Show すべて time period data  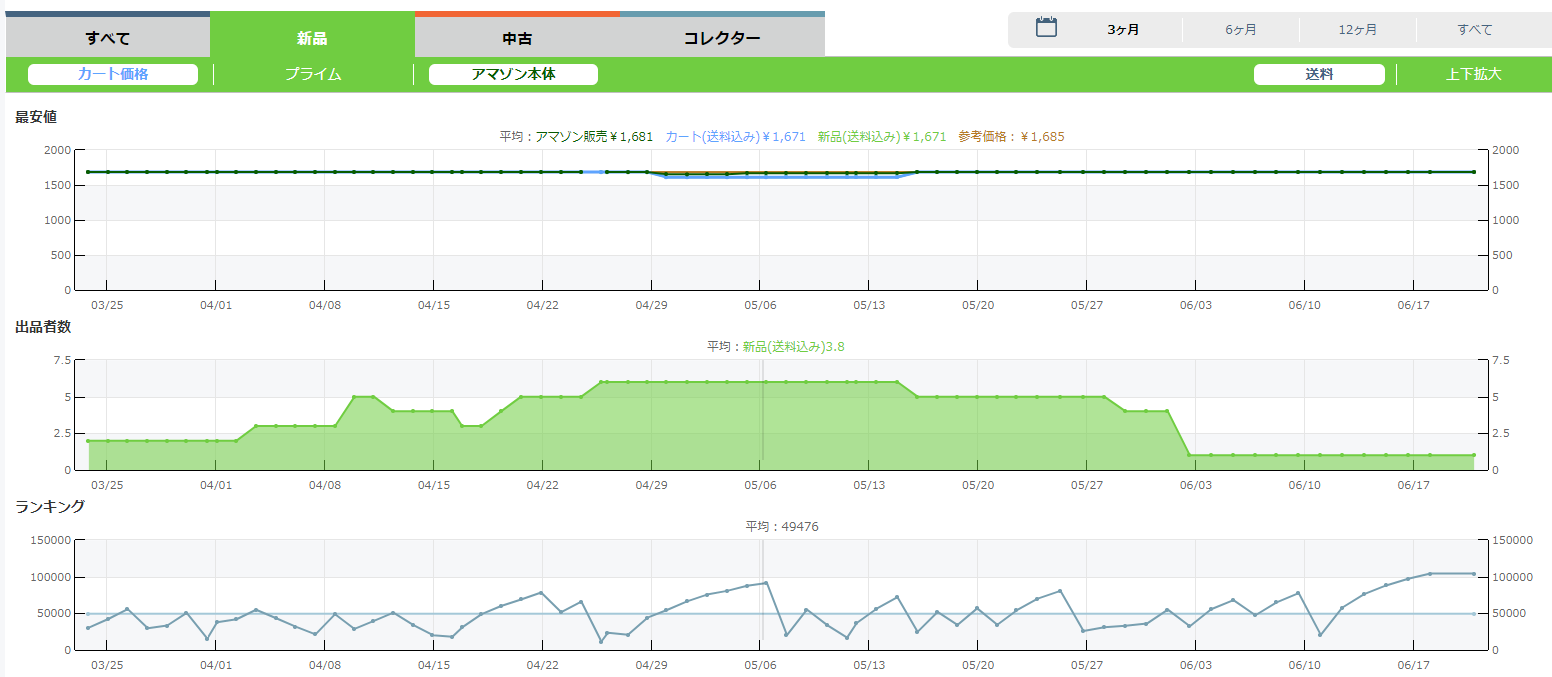click(x=1475, y=30)
